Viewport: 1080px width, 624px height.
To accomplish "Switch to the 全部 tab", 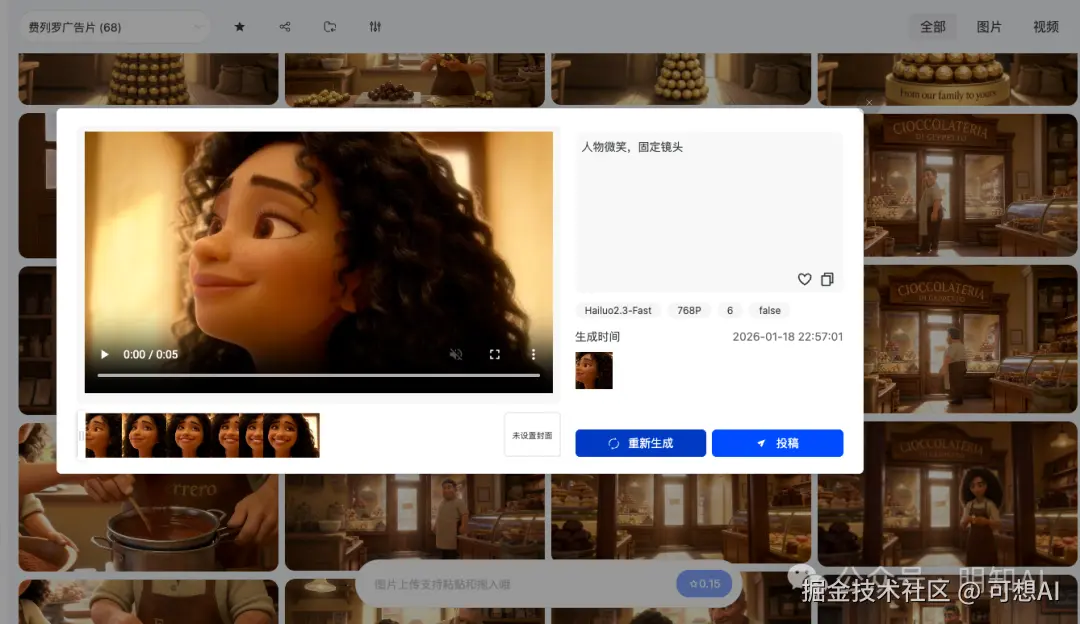I will point(933,27).
